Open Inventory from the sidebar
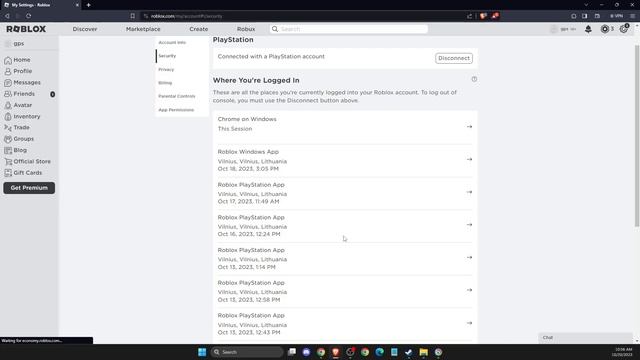The height and width of the screenshot is (360, 640). coord(22,116)
